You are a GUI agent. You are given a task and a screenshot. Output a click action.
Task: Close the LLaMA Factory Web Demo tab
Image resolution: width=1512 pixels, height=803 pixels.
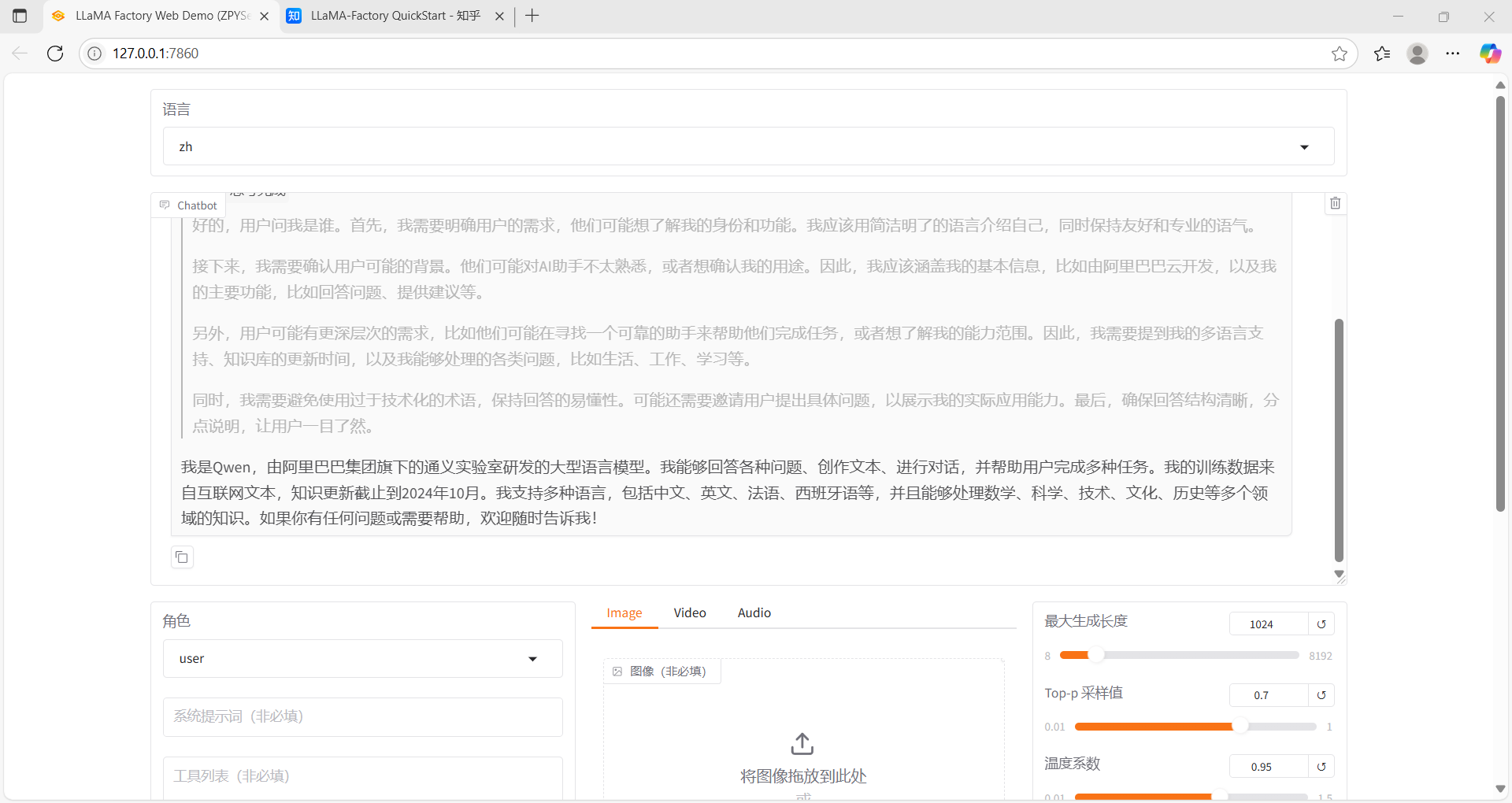coord(264,16)
